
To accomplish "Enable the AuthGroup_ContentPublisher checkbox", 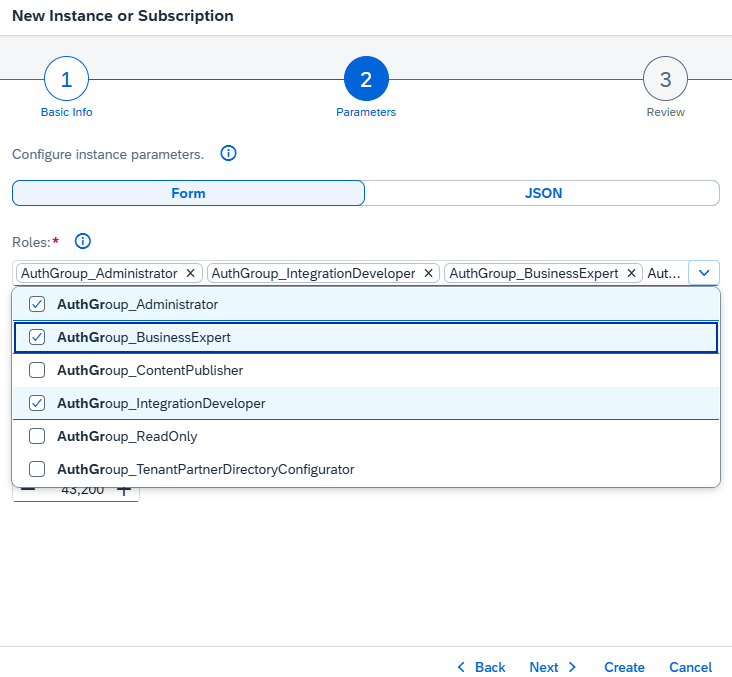I will [x=37, y=370].
